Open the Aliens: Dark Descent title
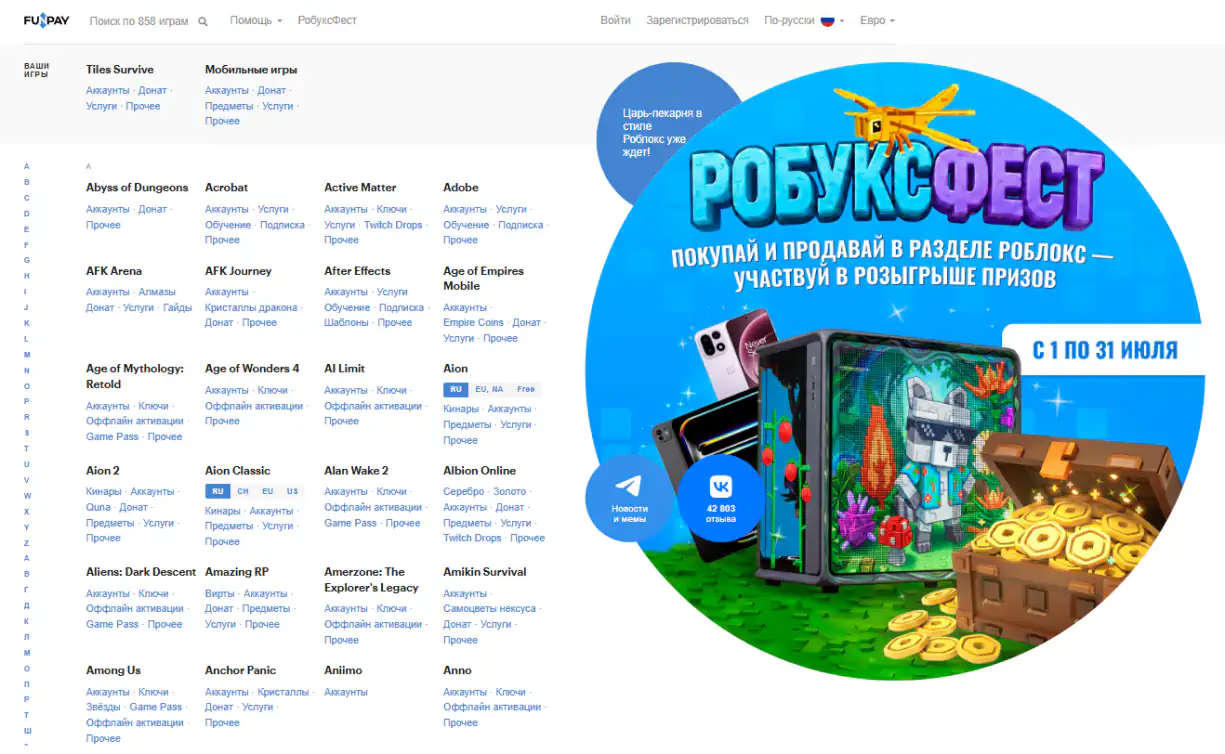 click(141, 572)
